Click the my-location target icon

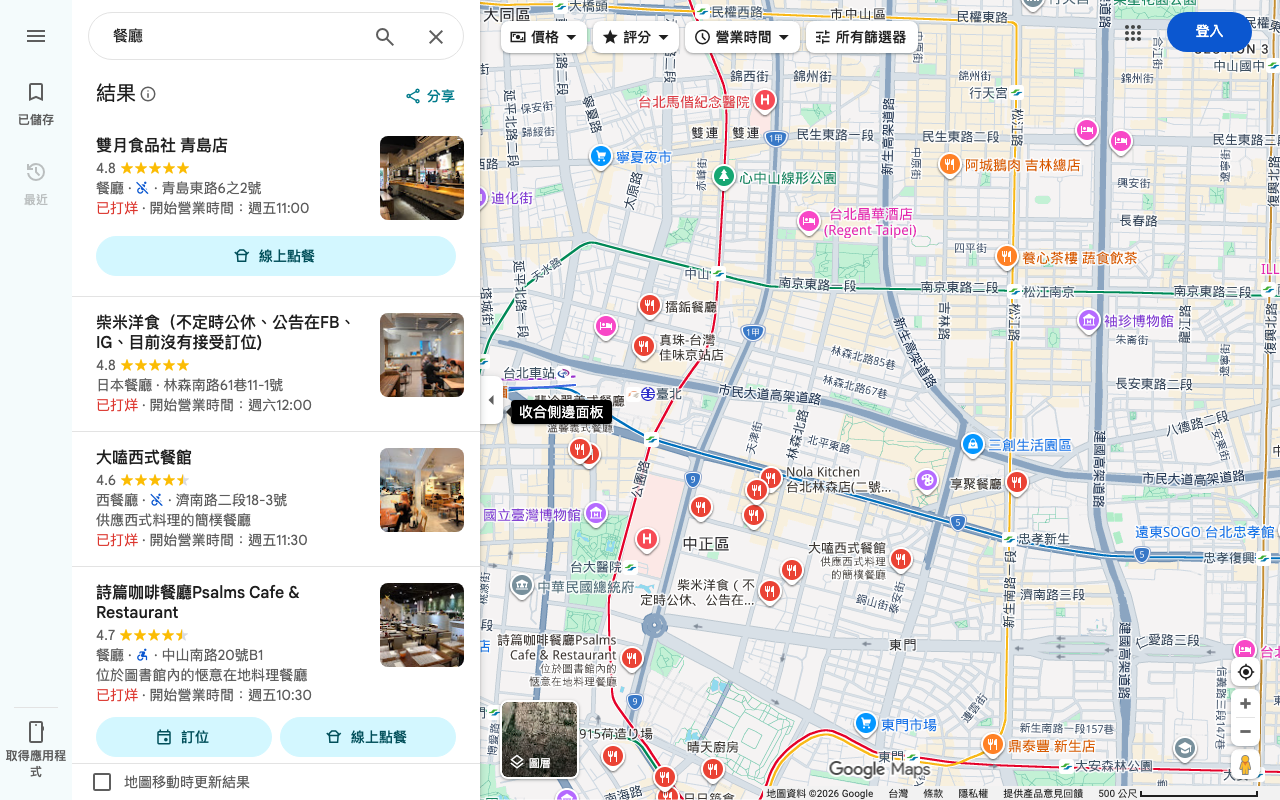click(x=1245, y=672)
